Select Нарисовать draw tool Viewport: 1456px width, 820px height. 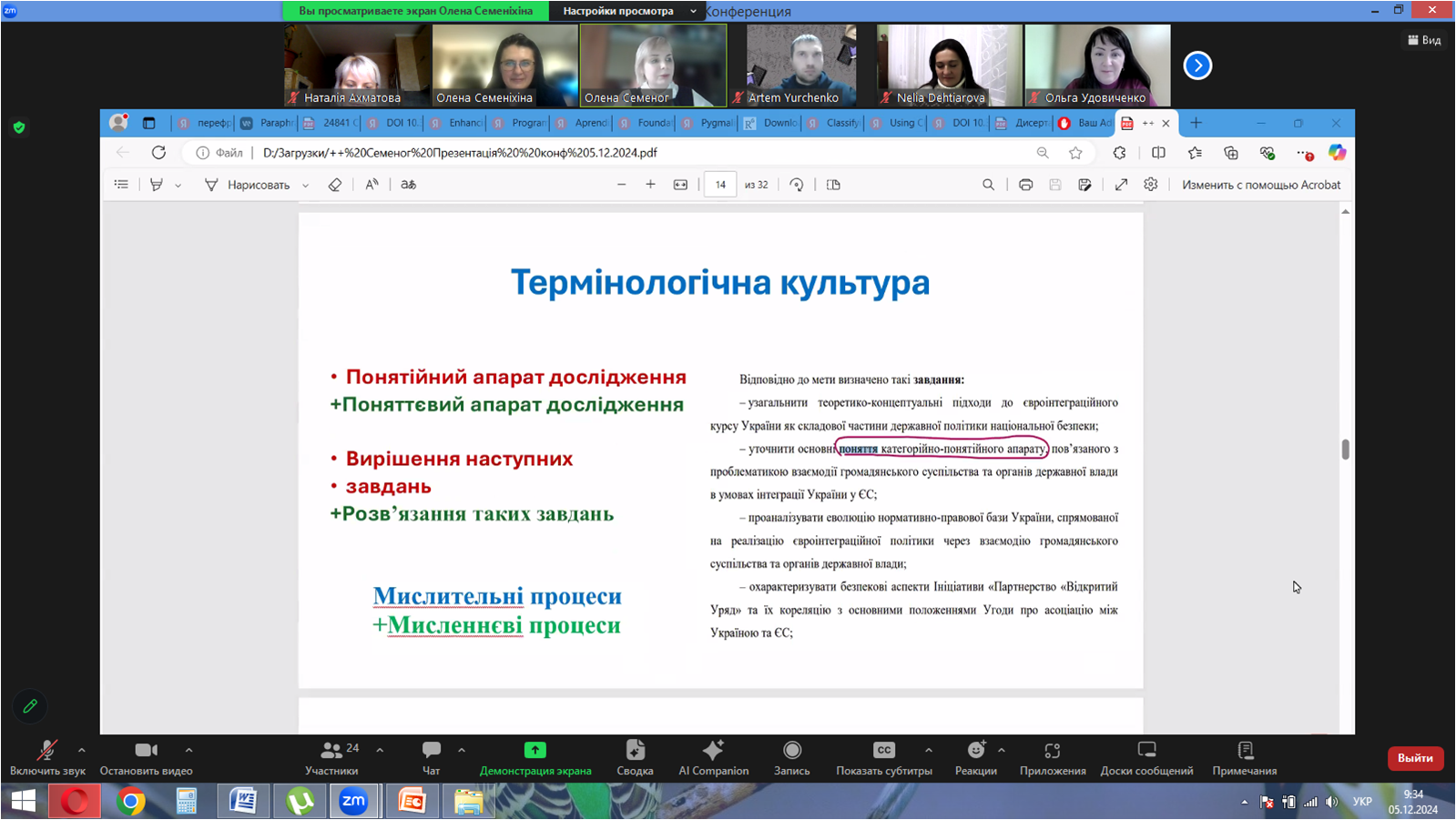click(x=248, y=185)
